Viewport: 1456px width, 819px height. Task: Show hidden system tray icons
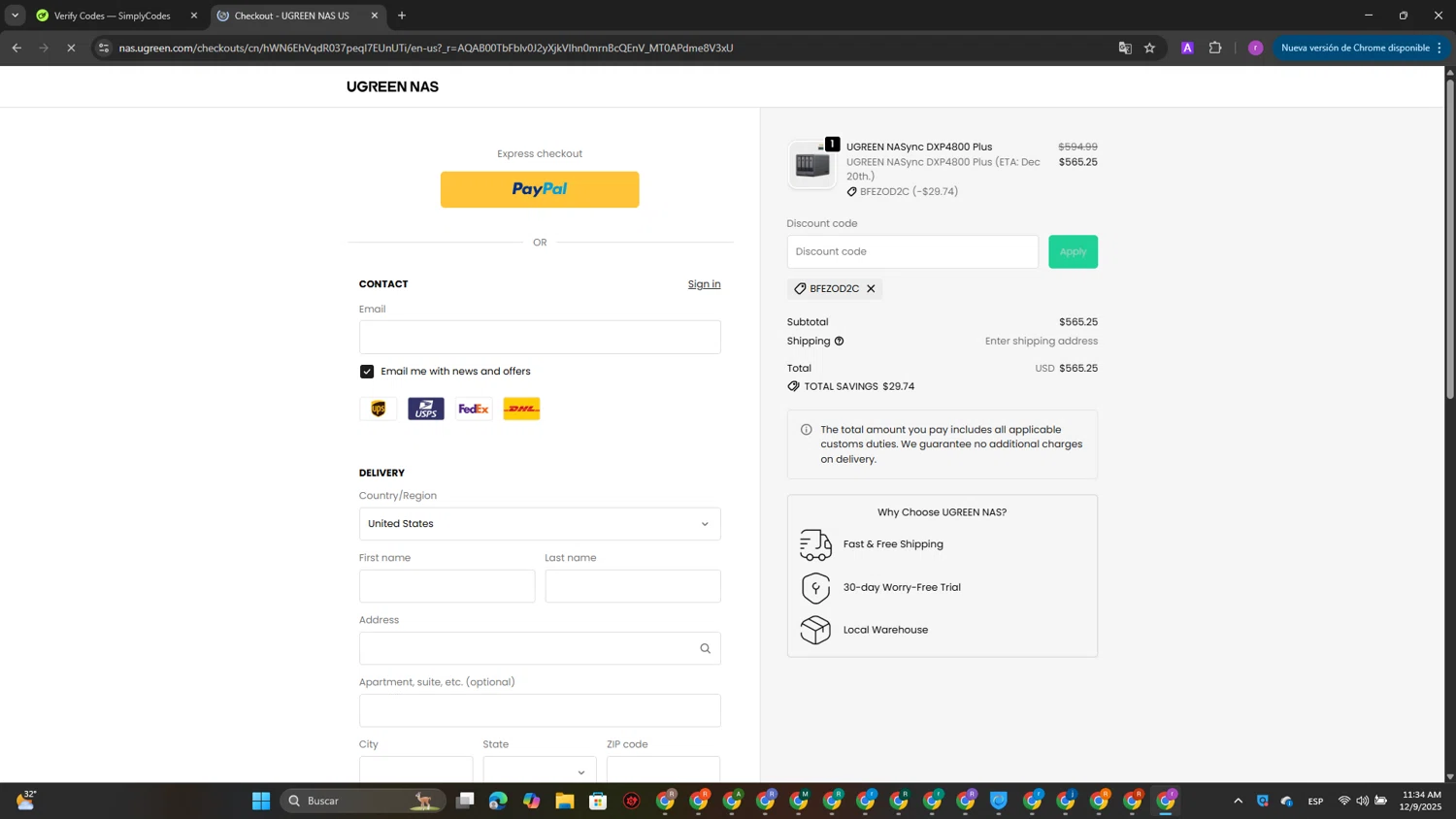[1238, 801]
